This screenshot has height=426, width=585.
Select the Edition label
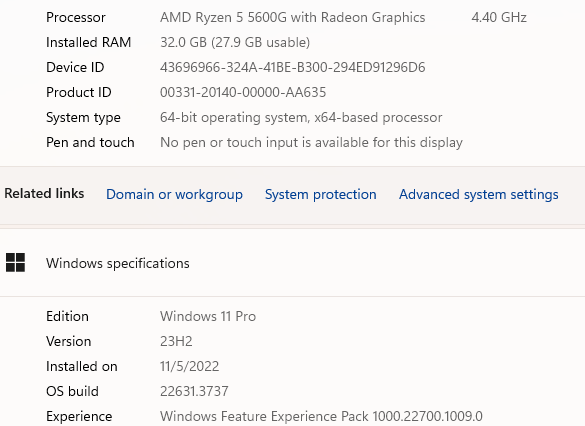tap(68, 316)
